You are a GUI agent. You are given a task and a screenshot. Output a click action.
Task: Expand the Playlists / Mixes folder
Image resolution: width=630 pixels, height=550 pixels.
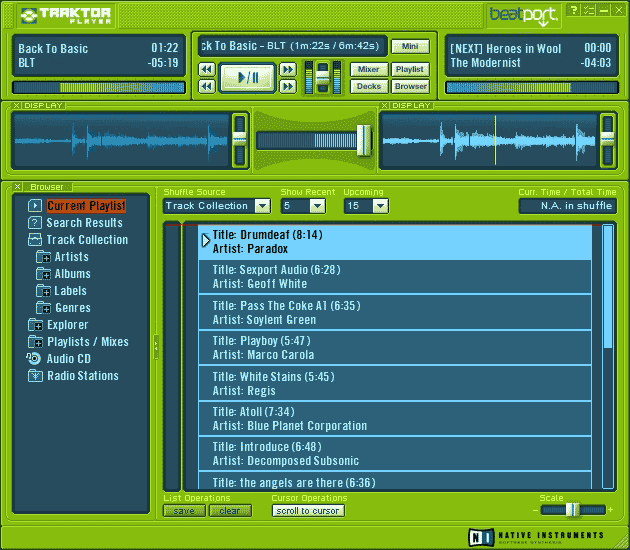click(35, 342)
